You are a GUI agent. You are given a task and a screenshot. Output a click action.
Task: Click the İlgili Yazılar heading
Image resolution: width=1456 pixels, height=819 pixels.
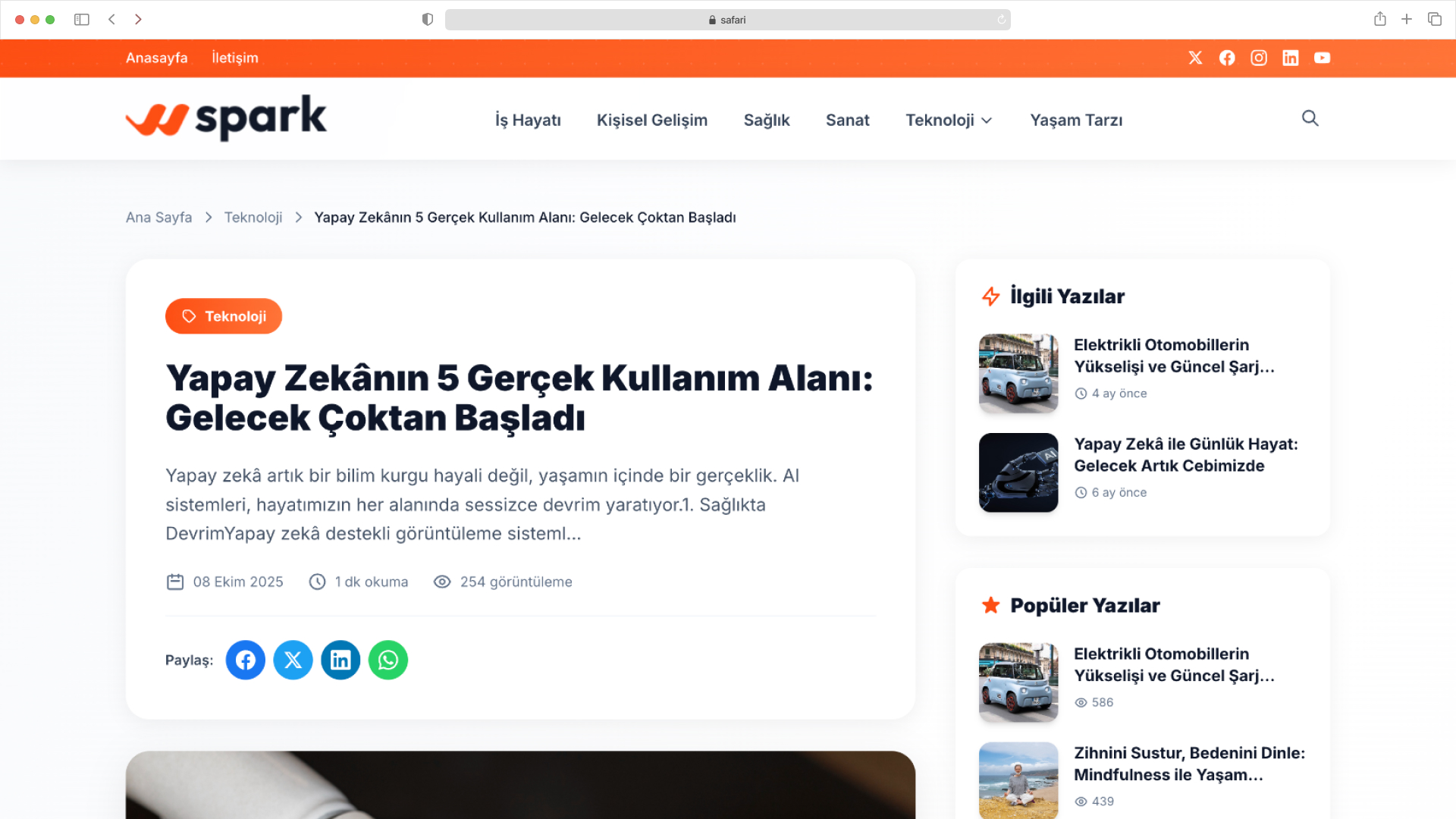click(x=1067, y=297)
